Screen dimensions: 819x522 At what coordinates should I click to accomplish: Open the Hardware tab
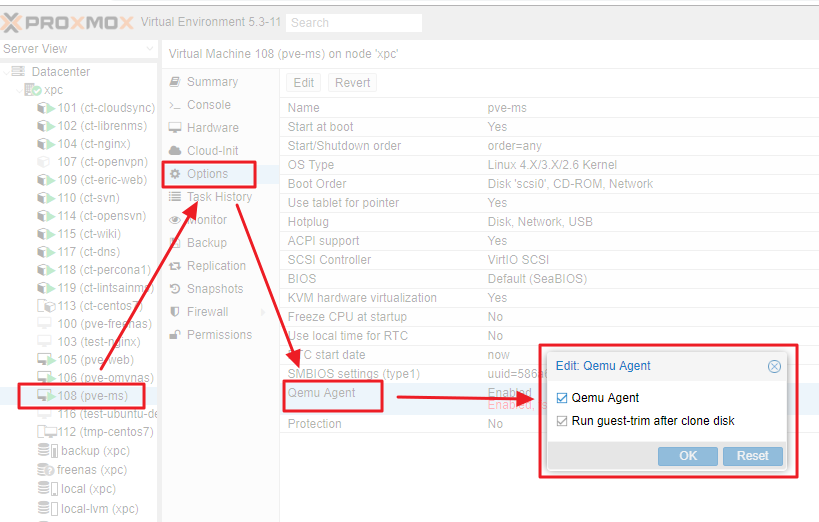[x=220, y=127]
